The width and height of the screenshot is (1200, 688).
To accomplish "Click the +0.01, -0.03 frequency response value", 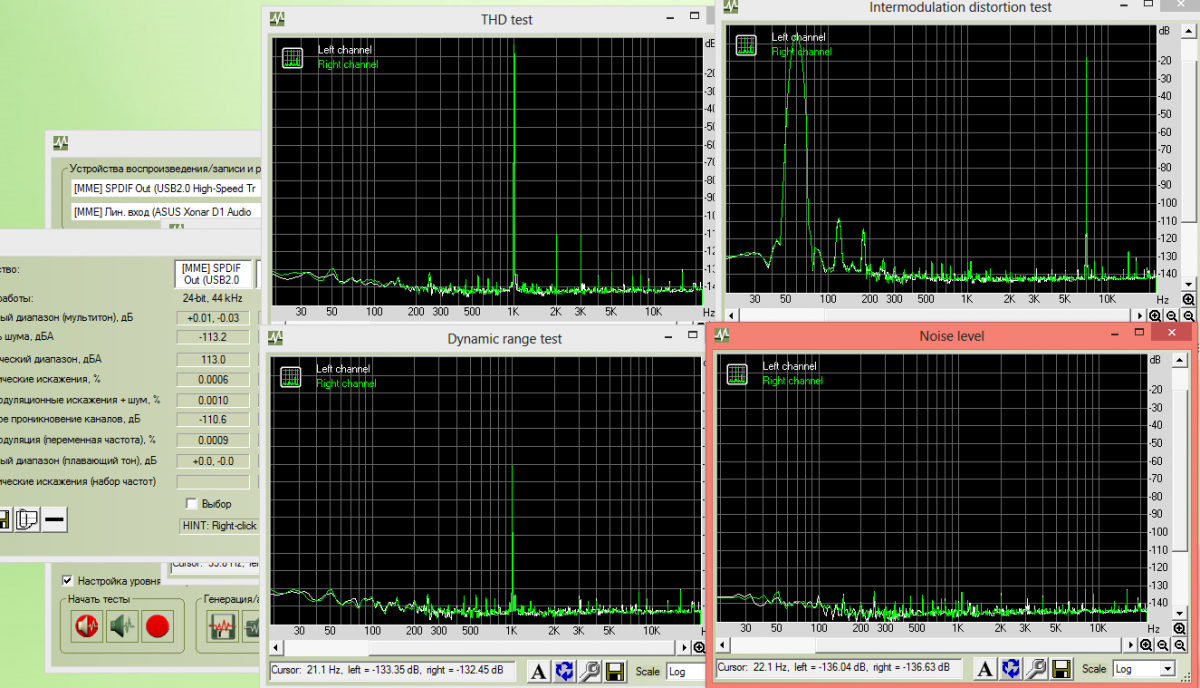I will pyautogui.click(x=215, y=318).
